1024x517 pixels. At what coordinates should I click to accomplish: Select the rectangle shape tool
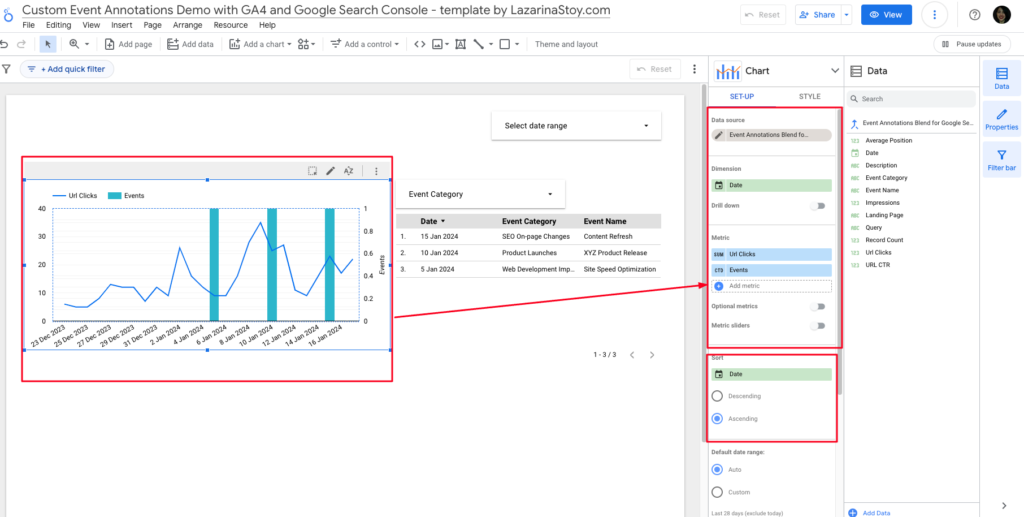(505, 44)
